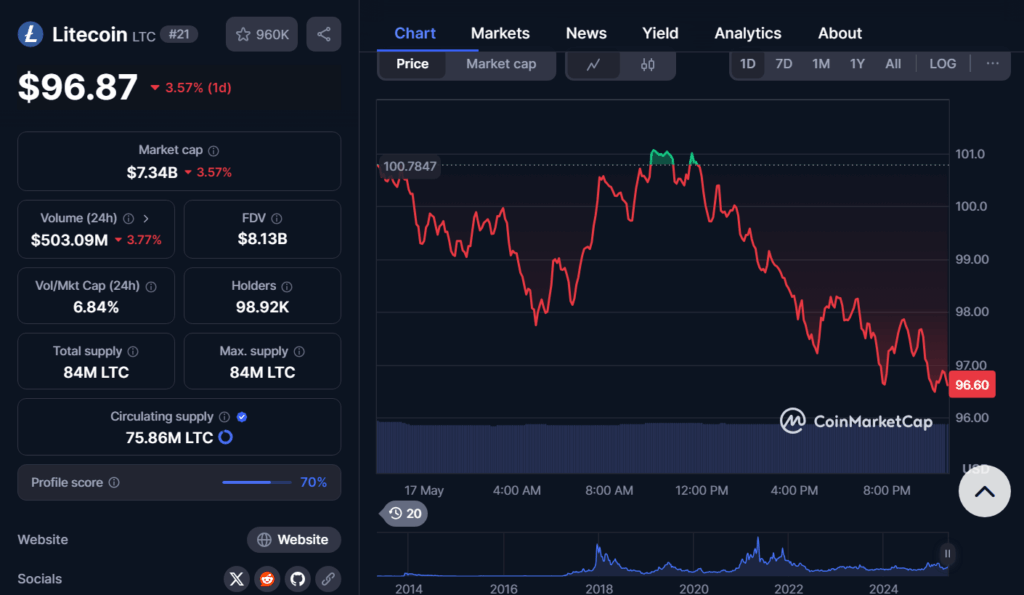The width and height of the screenshot is (1024, 595).
Task: Open Market cap info tooltip icon
Action: pyautogui.click(x=214, y=150)
